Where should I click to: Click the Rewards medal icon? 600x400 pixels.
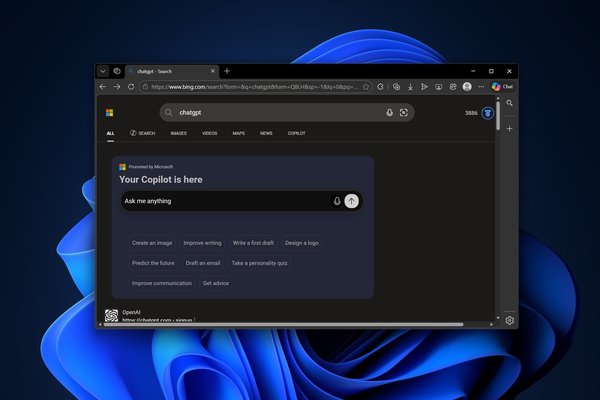(488, 113)
